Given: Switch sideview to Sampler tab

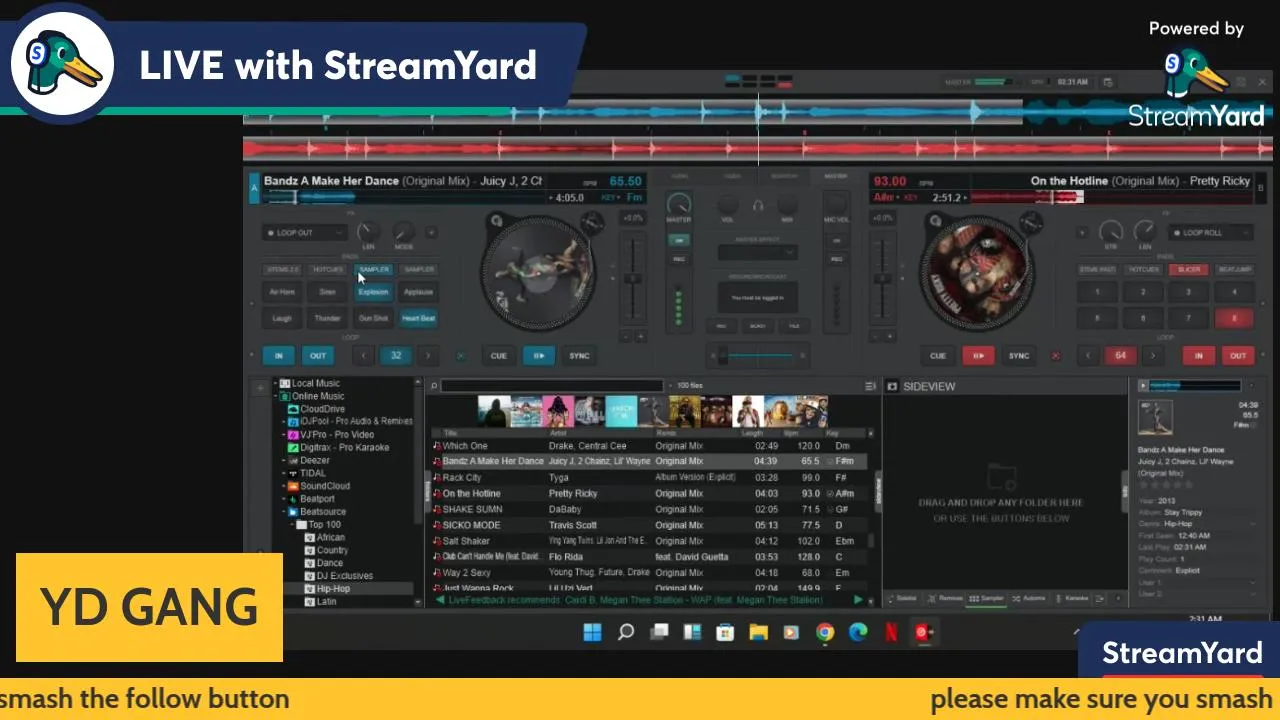Looking at the screenshot, I should pos(986,598).
